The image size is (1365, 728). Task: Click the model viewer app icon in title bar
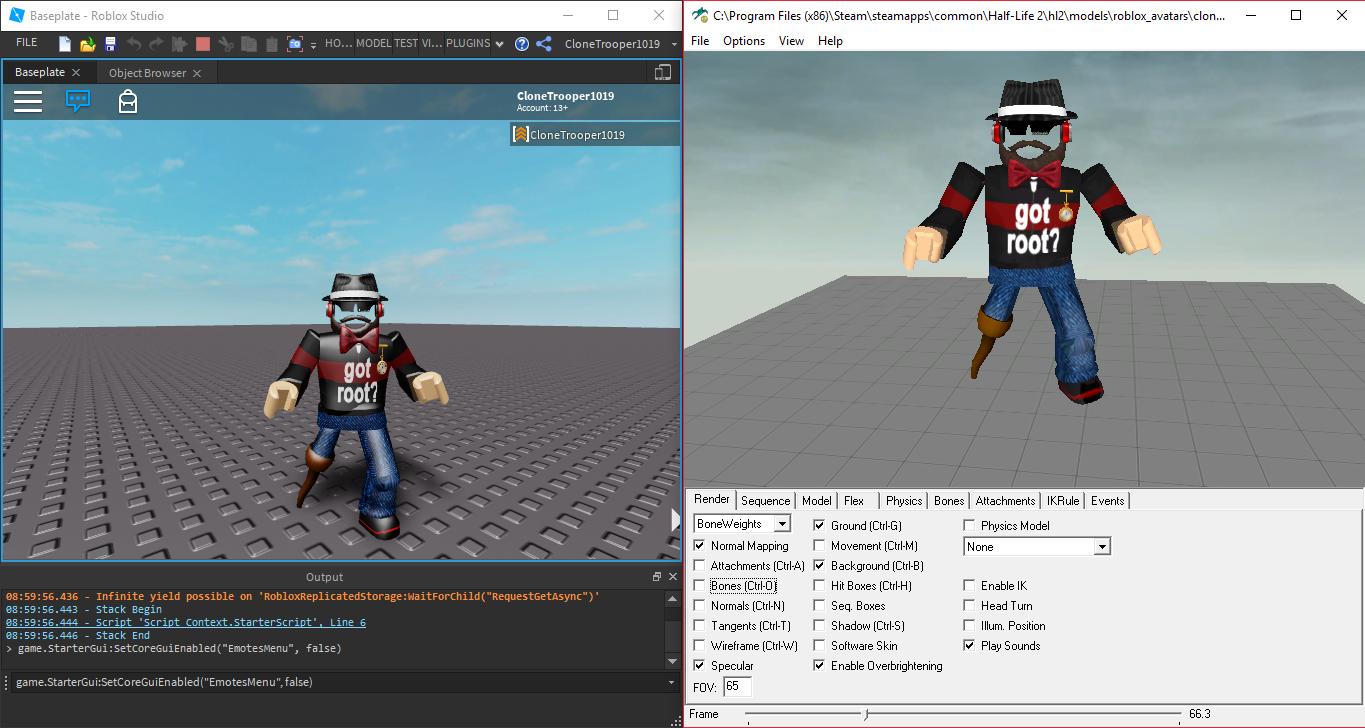[x=700, y=15]
